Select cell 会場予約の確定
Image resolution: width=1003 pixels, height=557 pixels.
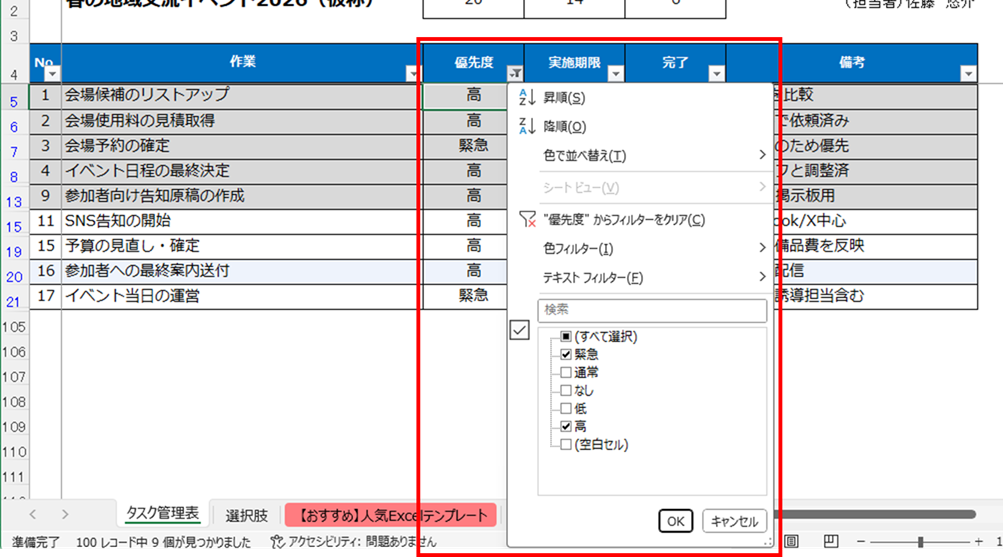(x=242, y=146)
